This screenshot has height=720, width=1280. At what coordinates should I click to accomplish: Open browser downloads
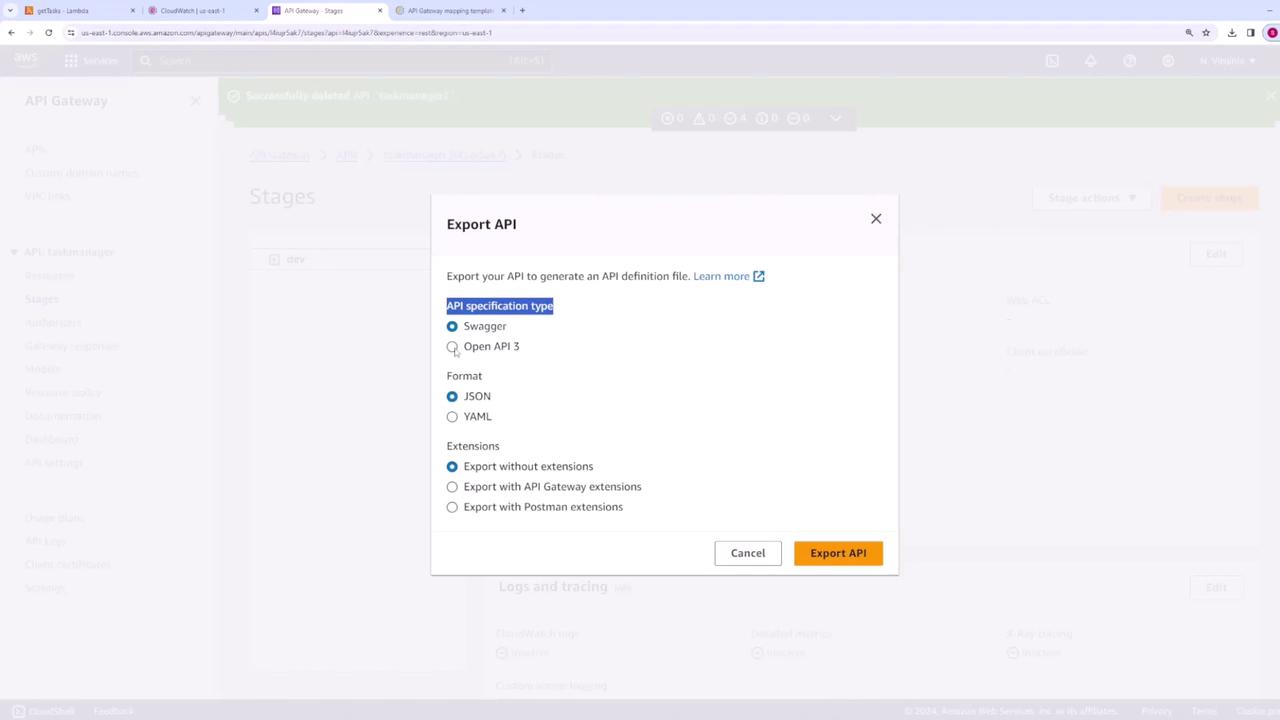(1232, 33)
